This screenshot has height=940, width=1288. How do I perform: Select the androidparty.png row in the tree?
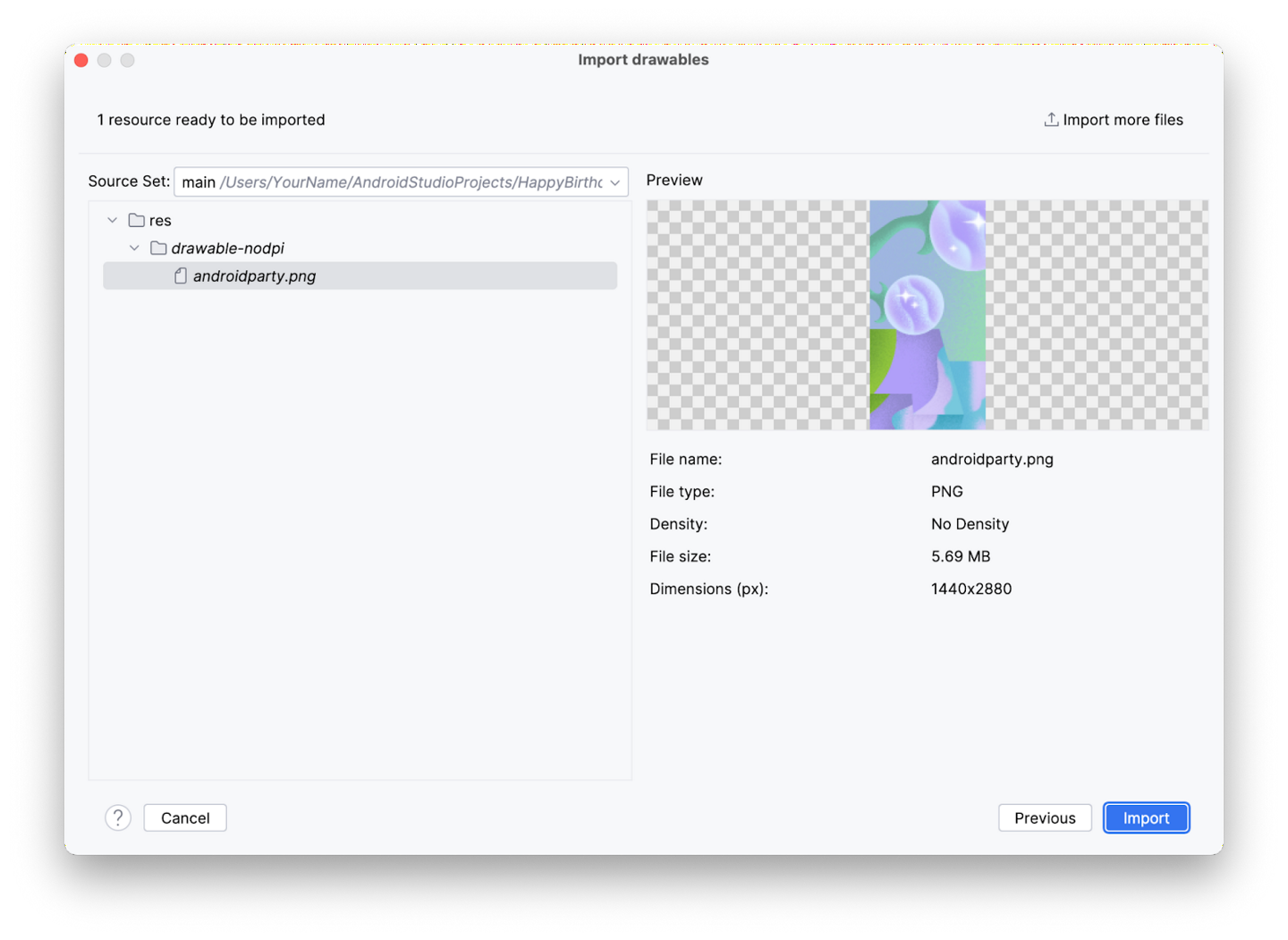pyautogui.click(x=360, y=276)
